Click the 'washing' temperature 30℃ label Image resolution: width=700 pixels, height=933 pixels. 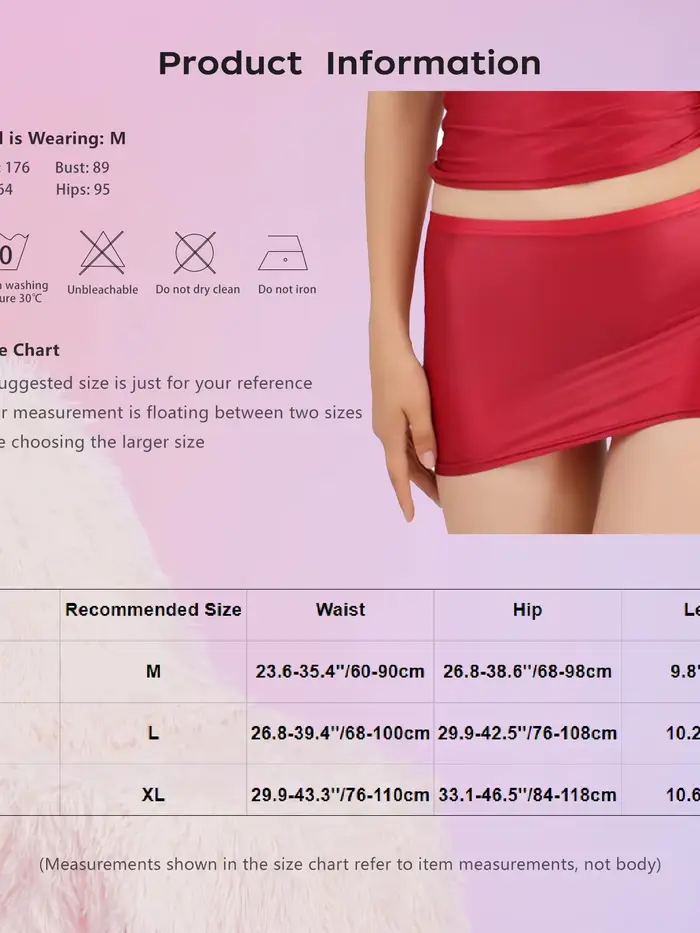(x=24, y=292)
